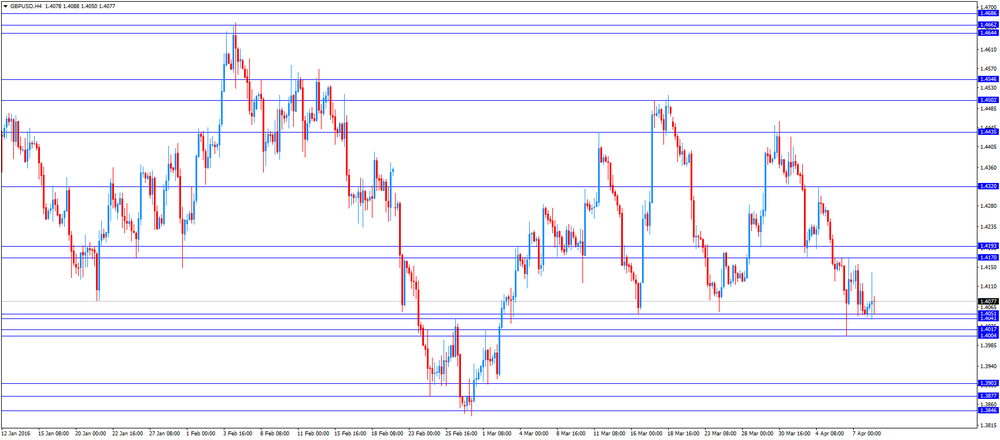Select the horizontal line at 1.4435
This screenshot has height=440, width=1000.
pyautogui.click(x=489, y=132)
